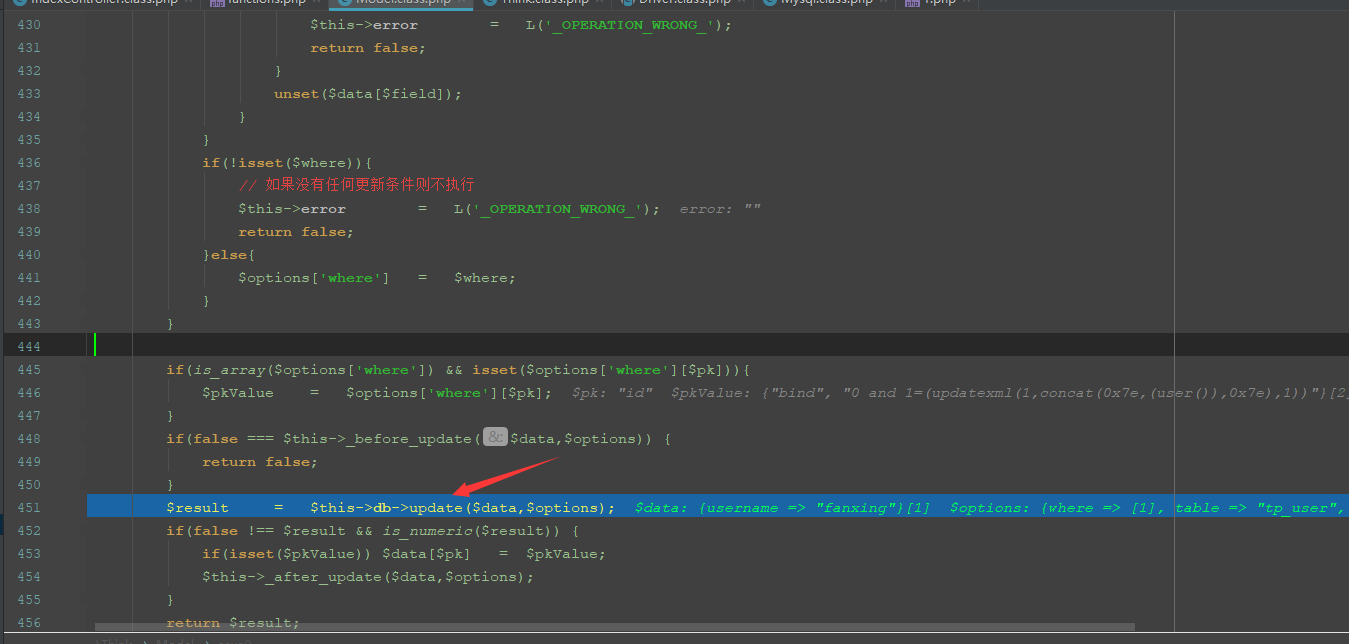Click the inline debug value '$data: {username => "fanxing"}[1]'
The height and width of the screenshot is (644, 1349).
pos(782,508)
